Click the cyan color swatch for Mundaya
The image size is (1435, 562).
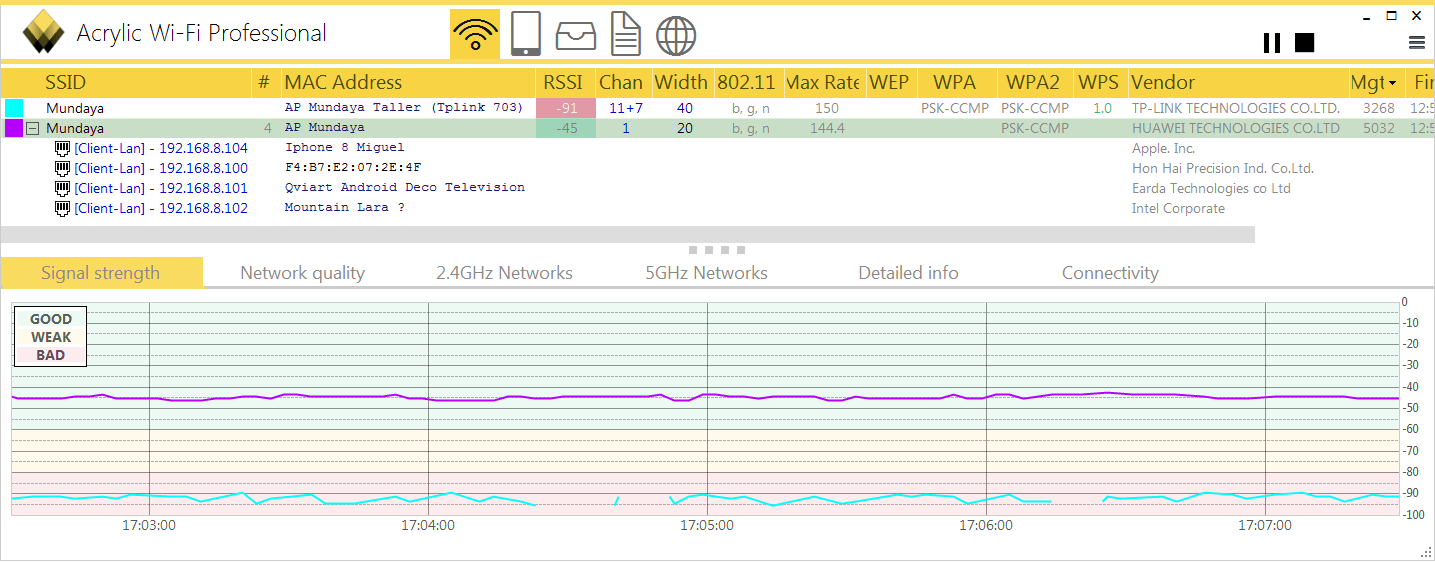tap(14, 108)
